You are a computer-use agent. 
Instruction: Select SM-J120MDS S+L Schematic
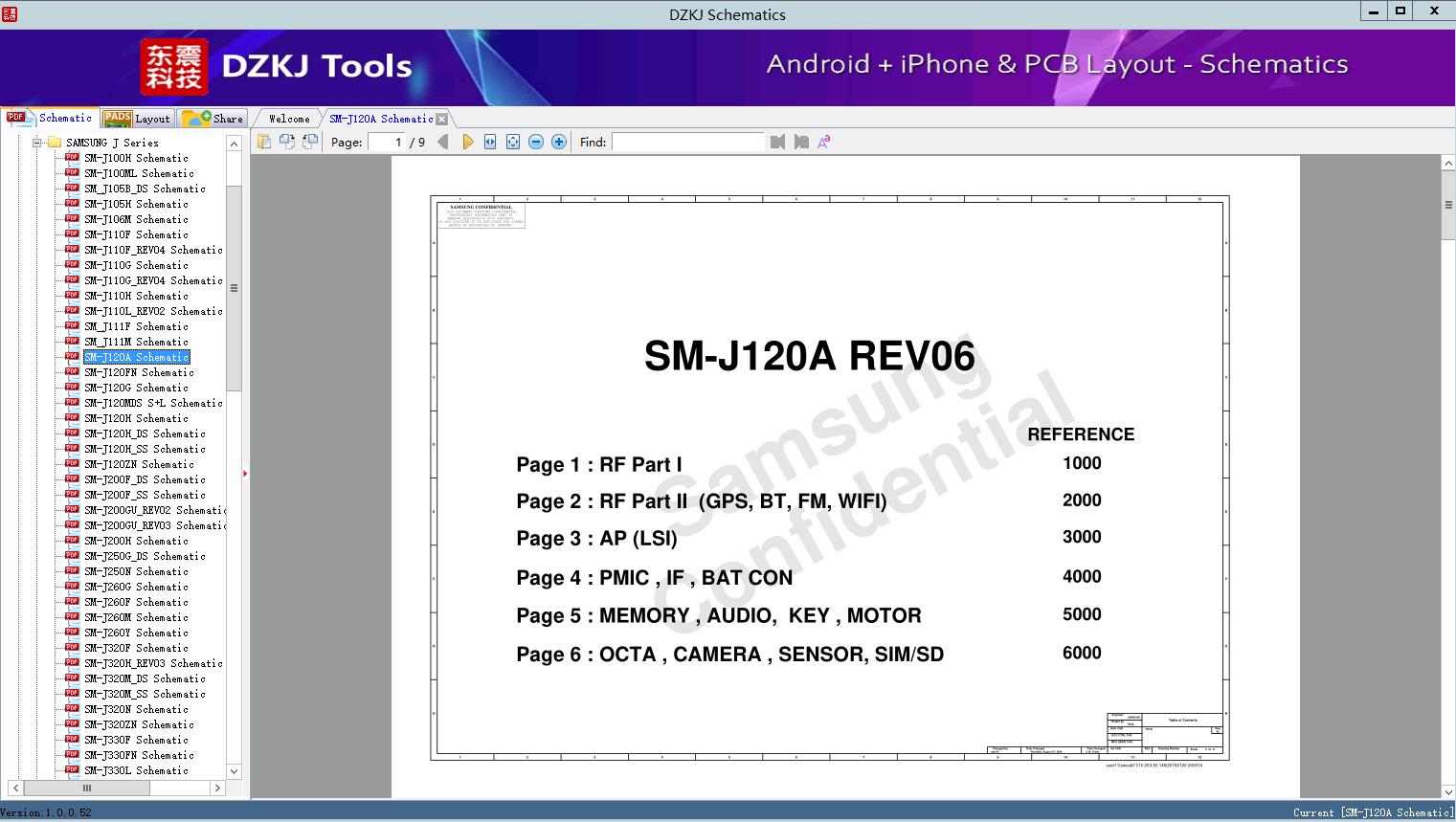coord(153,403)
